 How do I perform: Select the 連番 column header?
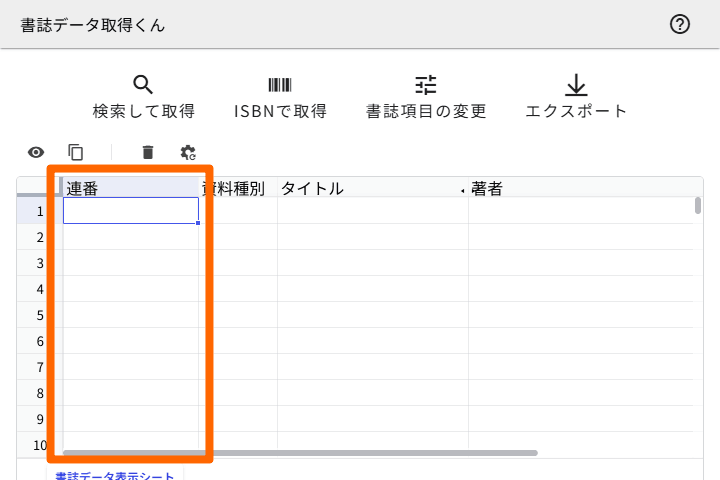click(x=130, y=188)
